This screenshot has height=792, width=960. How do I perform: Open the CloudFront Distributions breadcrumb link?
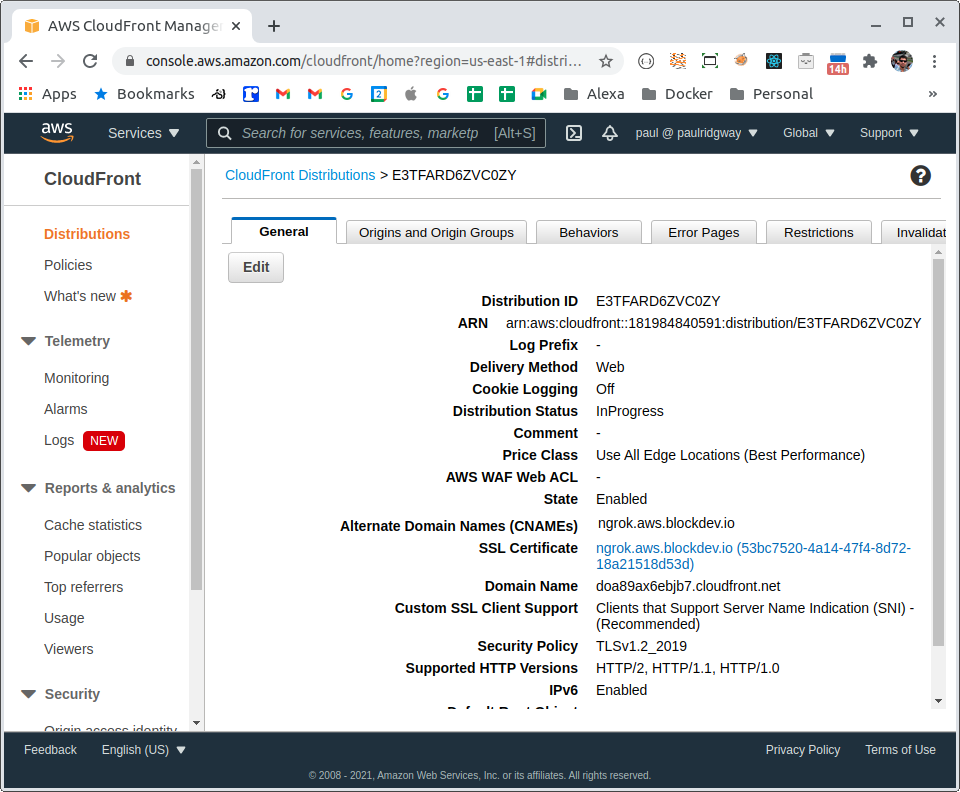click(300, 175)
